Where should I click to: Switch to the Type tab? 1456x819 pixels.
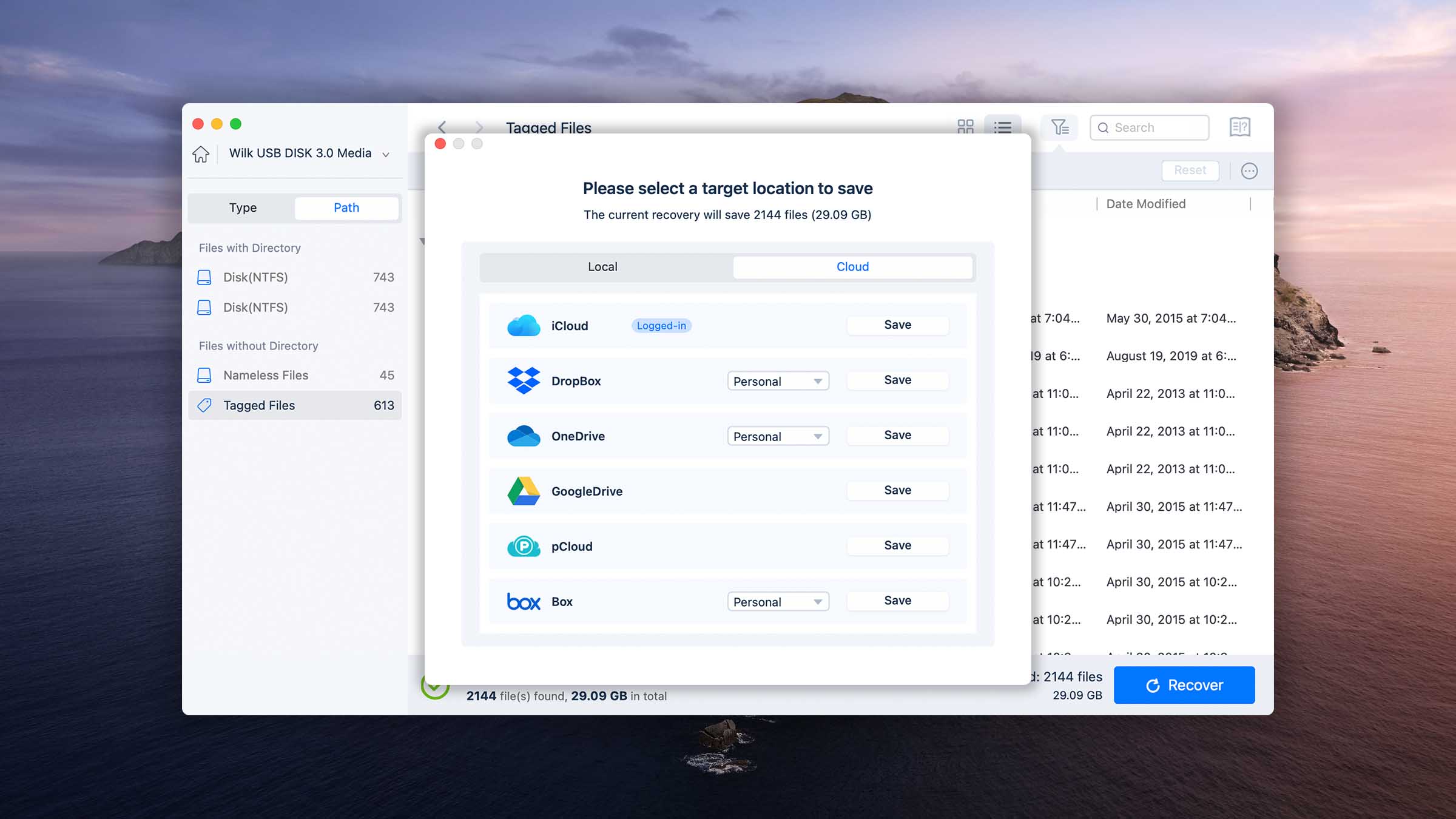pyautogui.click(x=243, y=207)
